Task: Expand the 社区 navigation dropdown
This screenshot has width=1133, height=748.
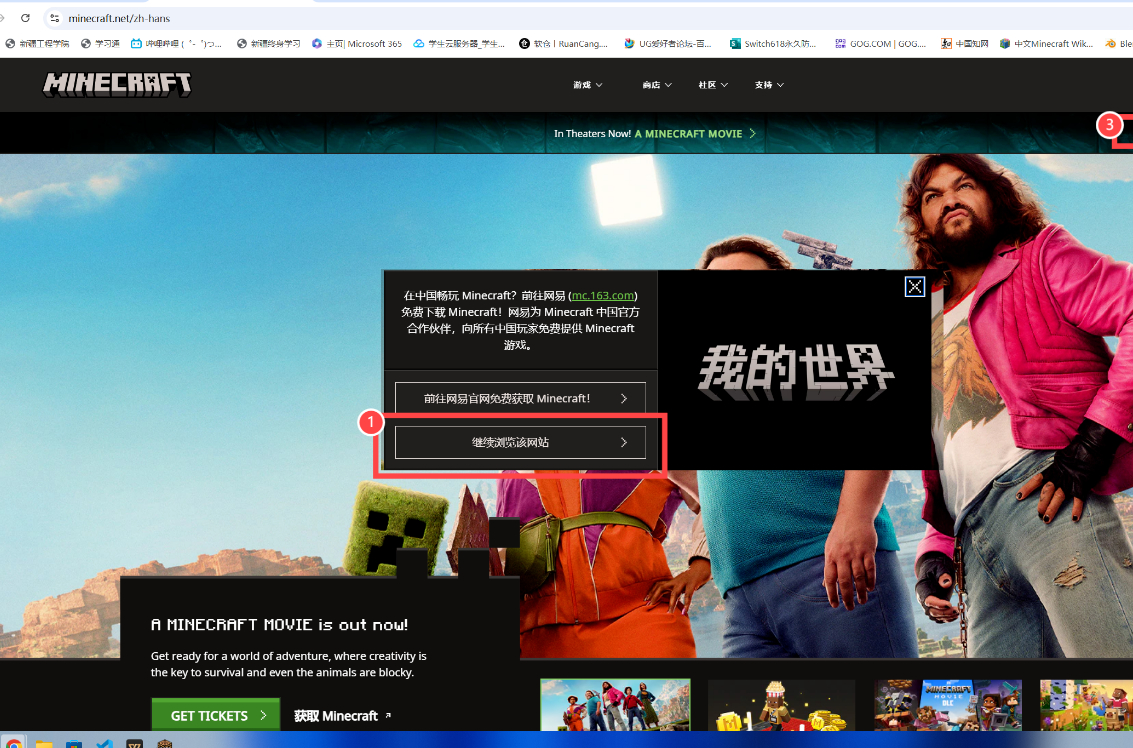Action: pyautogui.click(x=713, y=85)
